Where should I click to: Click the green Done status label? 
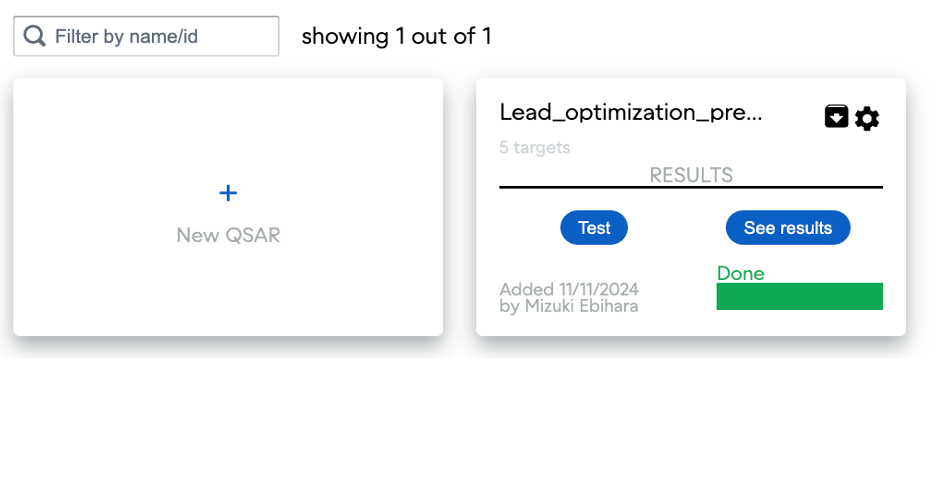tap(740, 273)
